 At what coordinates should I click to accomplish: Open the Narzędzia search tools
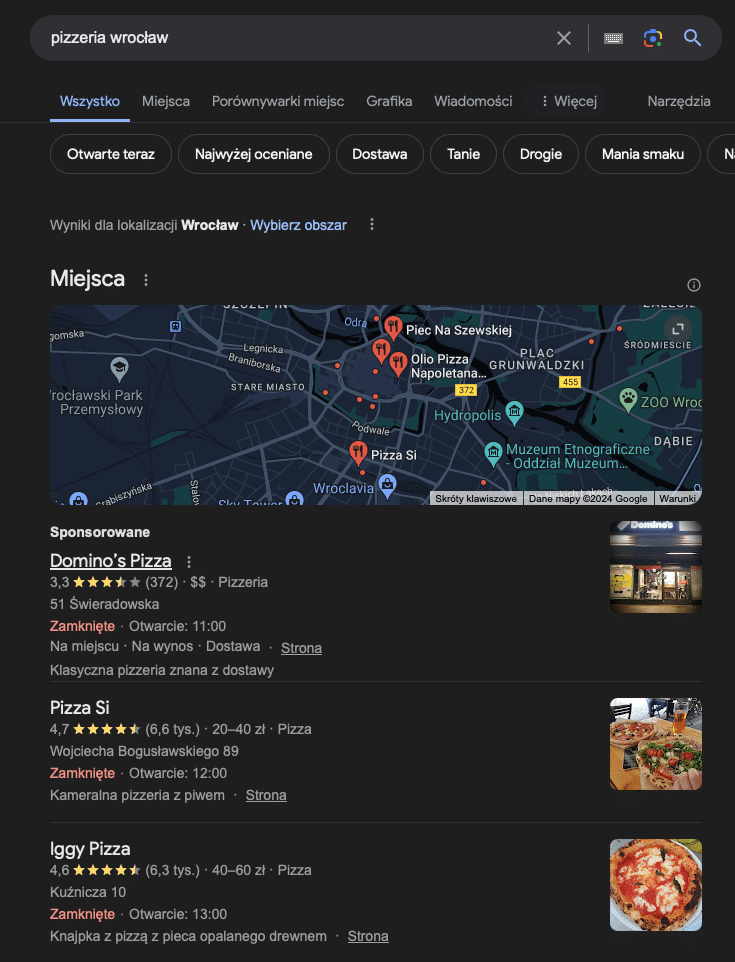(x=679, y=101)
